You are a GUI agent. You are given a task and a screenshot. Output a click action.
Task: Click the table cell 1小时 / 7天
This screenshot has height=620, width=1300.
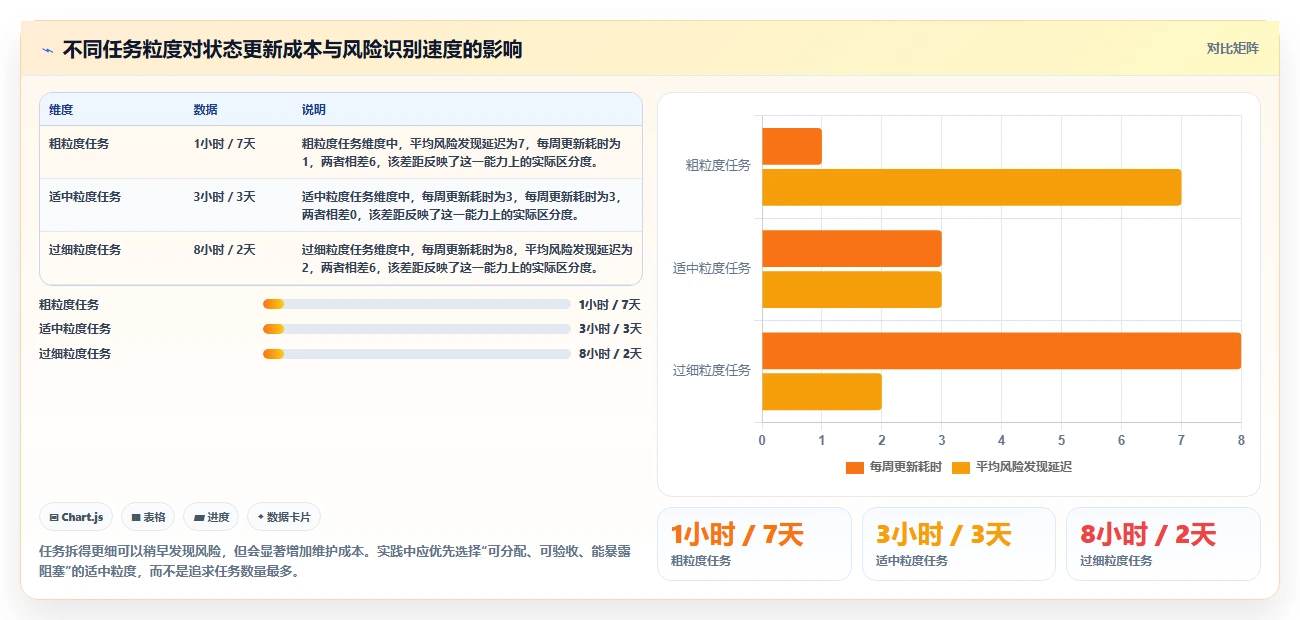pyautogui.click(x=225, y=144)
